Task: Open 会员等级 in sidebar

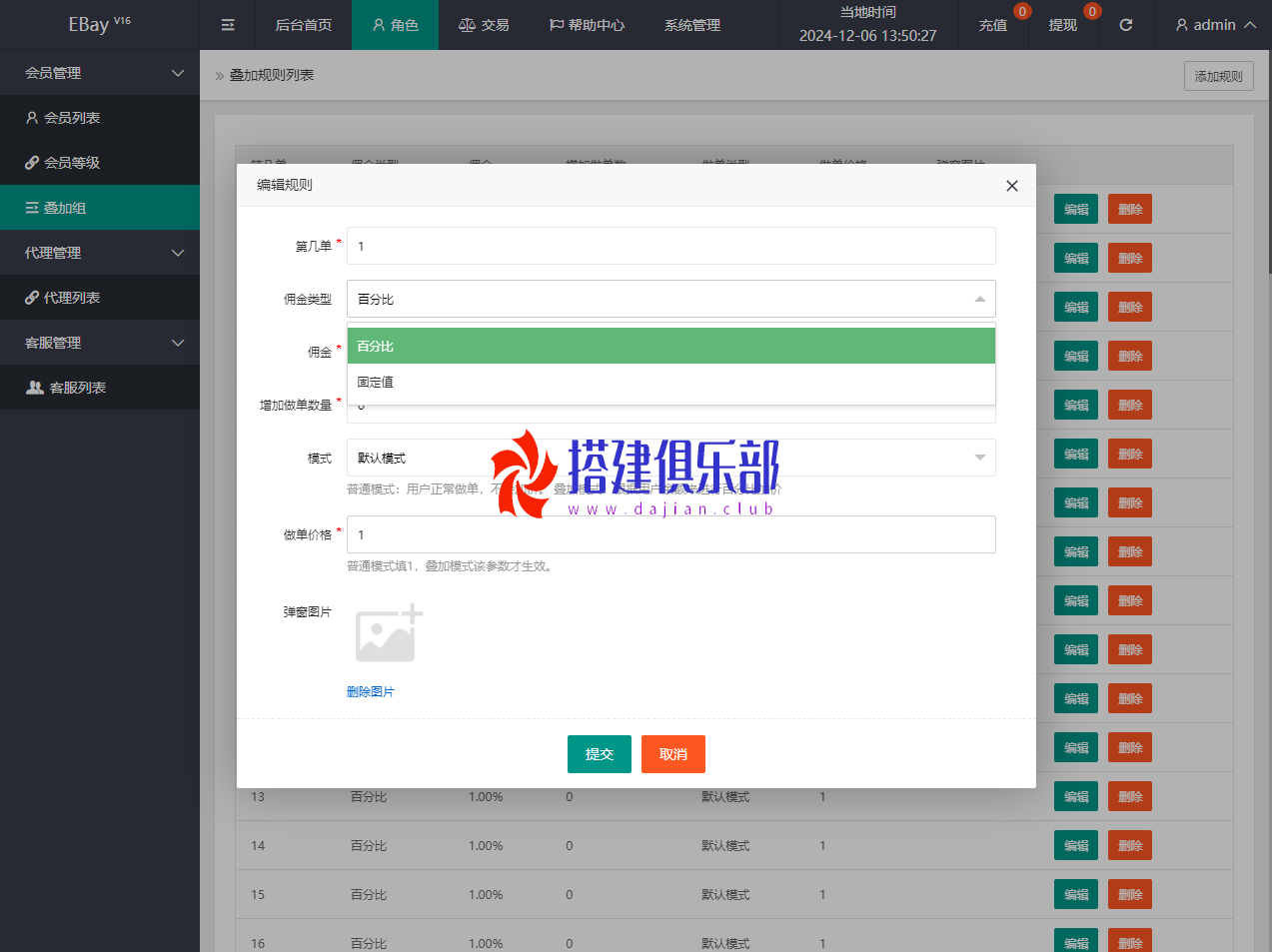Action: coord(100,163)
